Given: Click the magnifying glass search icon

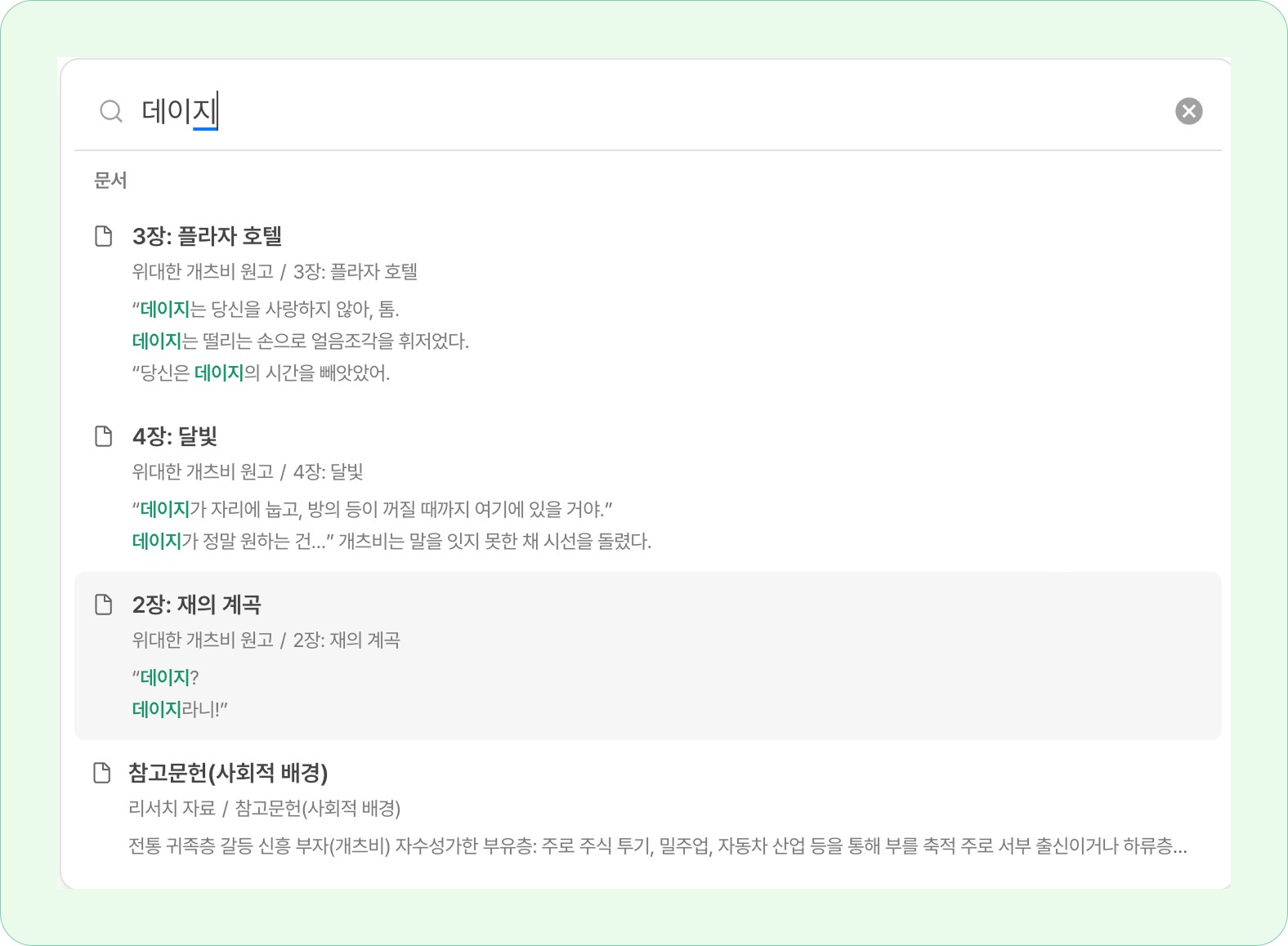Looking at the screenshot, I should [x=111, y=111].
